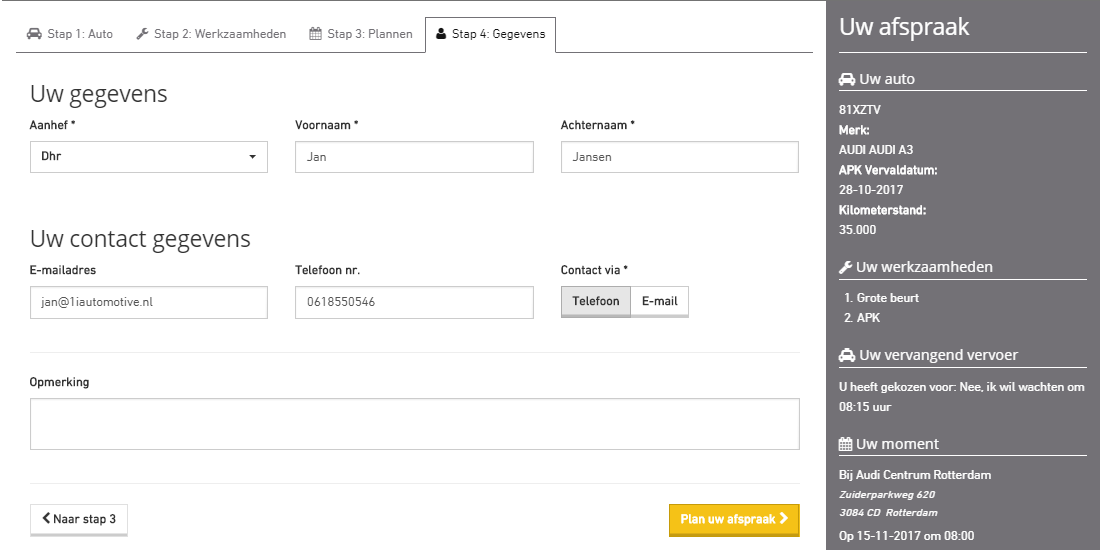
Task: Switch to Stap 2: Werkzaamheden tab
Action: coord(211,34)
